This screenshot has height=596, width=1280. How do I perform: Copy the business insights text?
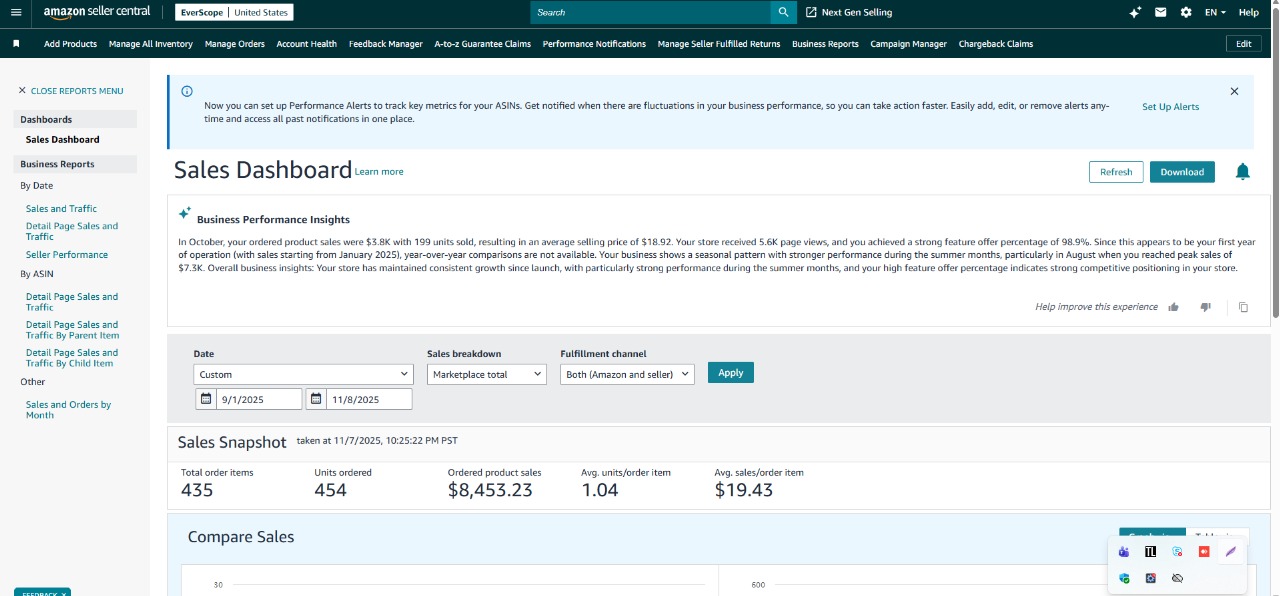1243,307
